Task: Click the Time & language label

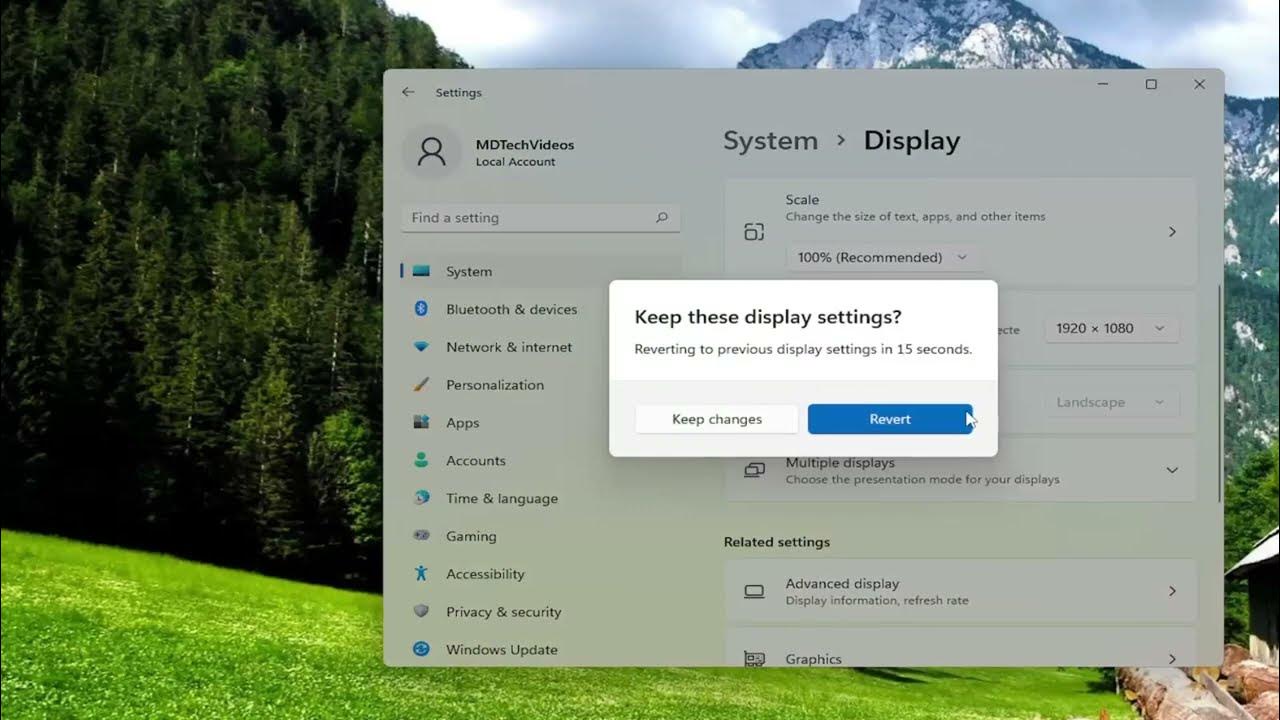Action: tap(502, 498)
